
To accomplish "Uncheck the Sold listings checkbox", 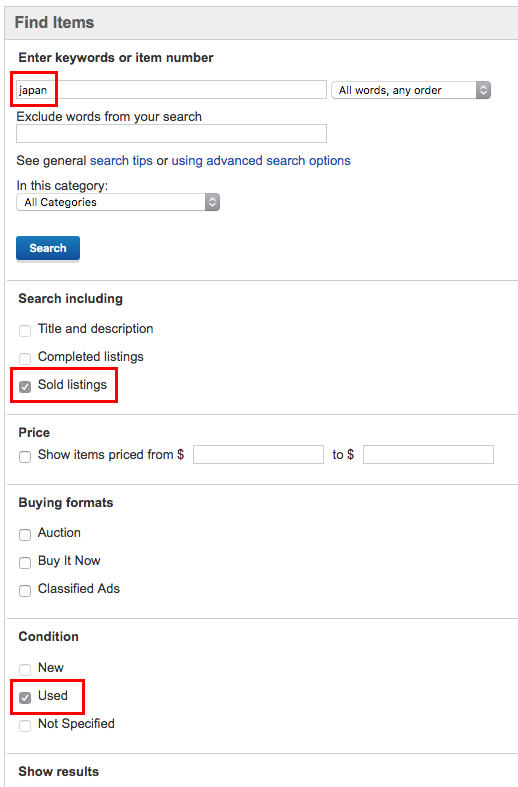I will click(x=25, y=386).
